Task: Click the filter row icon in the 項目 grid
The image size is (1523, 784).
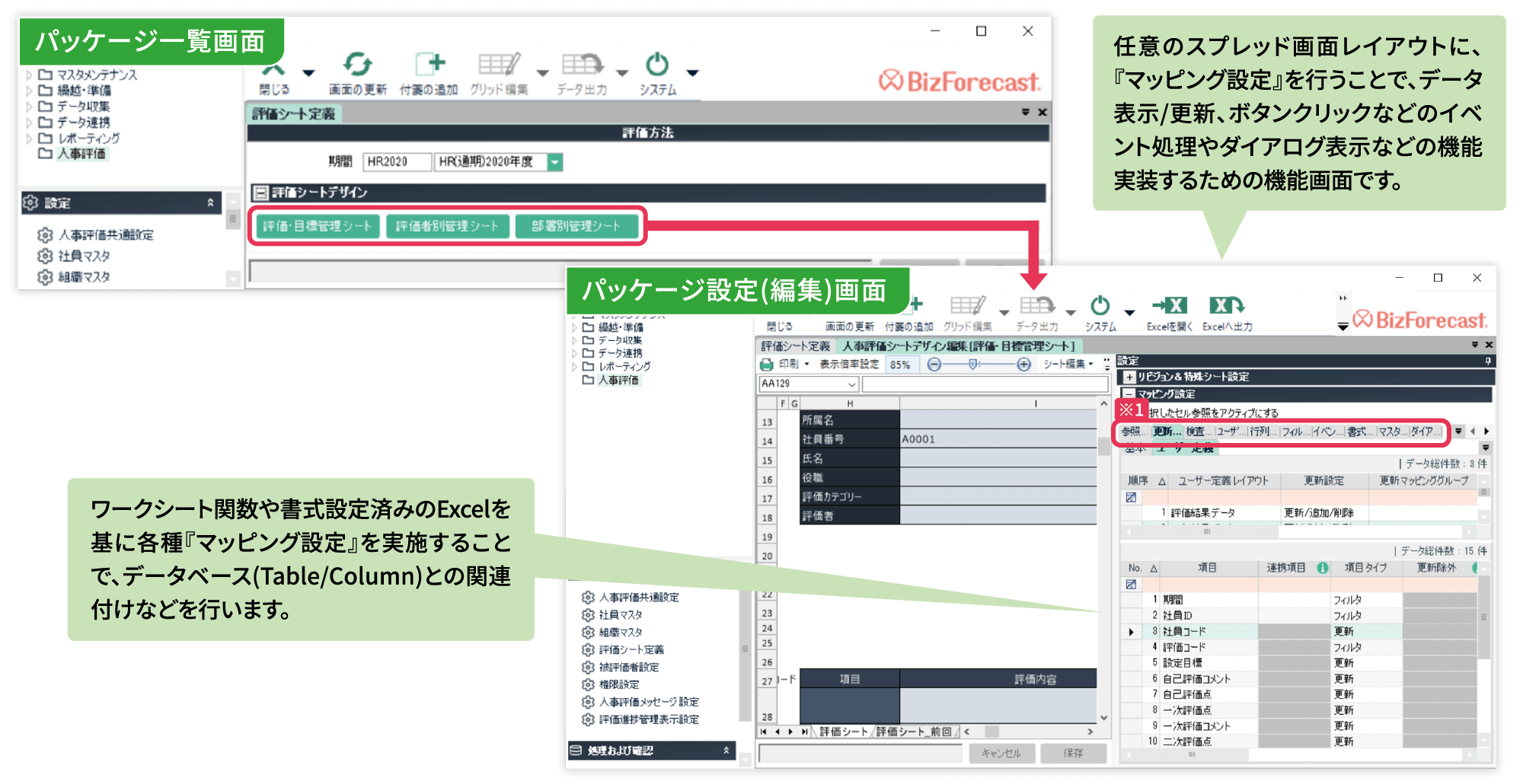Action: (1131, 585)
